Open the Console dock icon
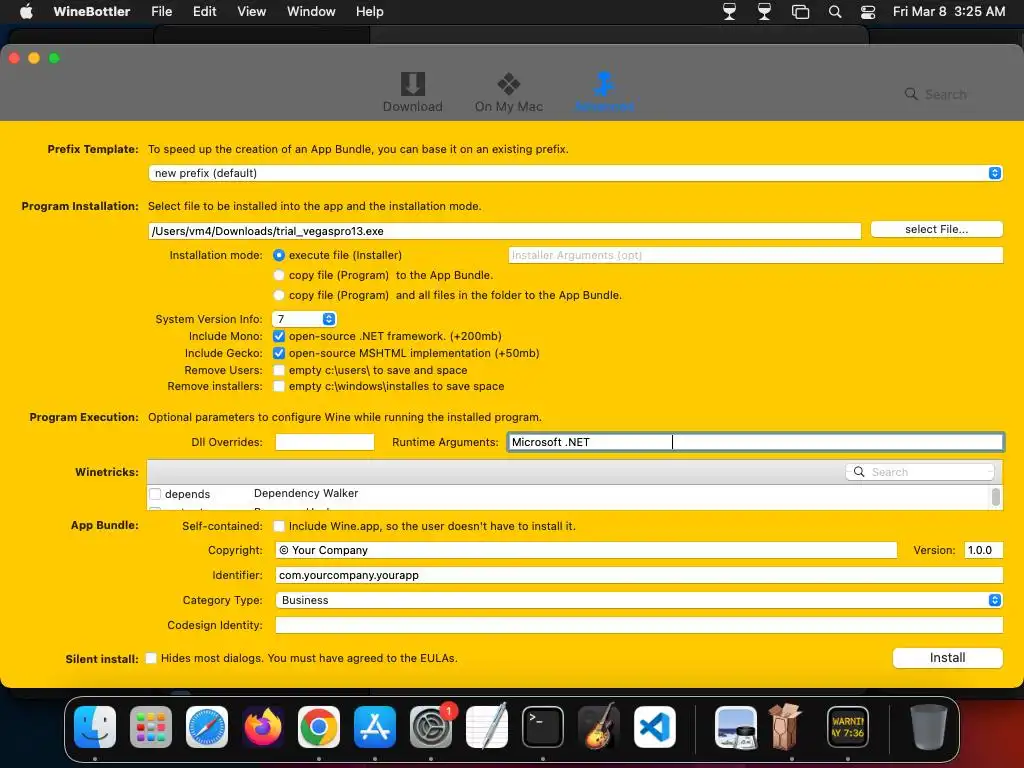Screen dimensions: 1024x768 (848, 727)
